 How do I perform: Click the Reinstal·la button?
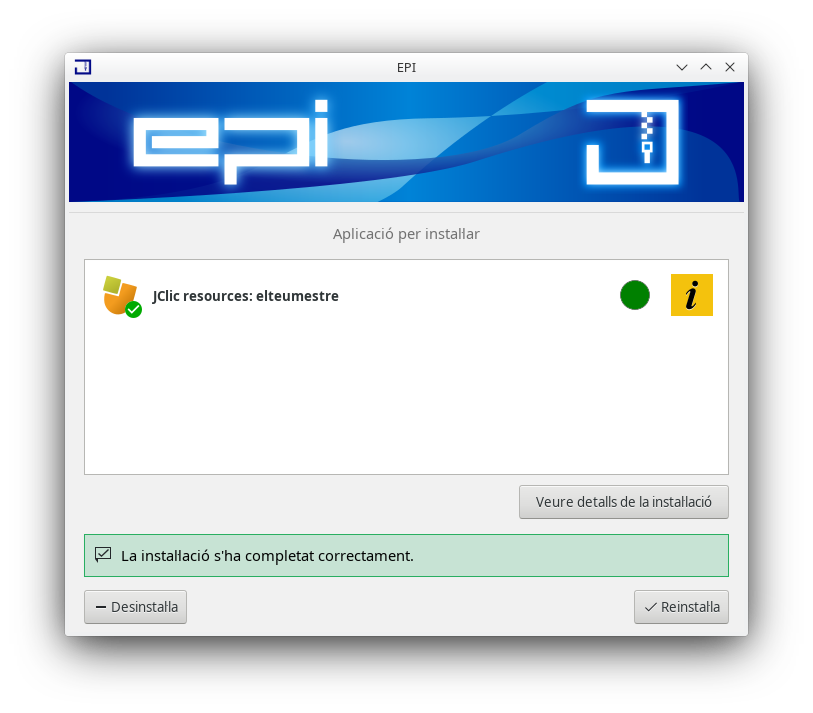coord(681,607)
